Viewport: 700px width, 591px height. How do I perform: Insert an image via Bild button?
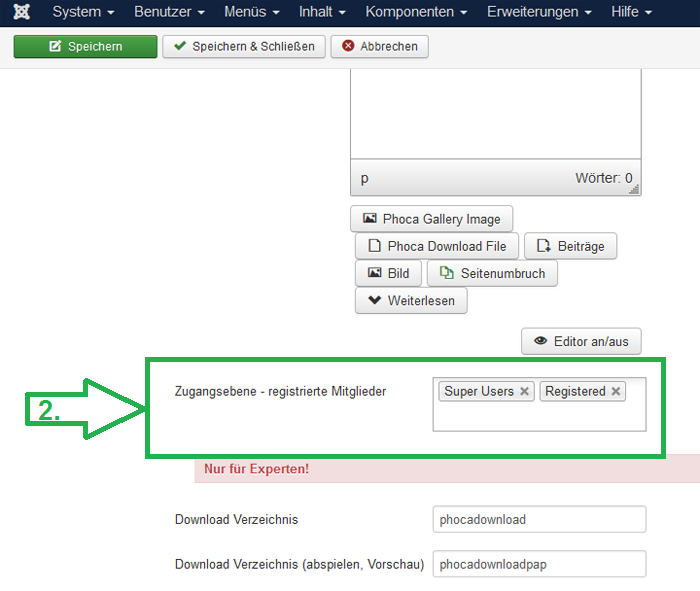[388, 273]
